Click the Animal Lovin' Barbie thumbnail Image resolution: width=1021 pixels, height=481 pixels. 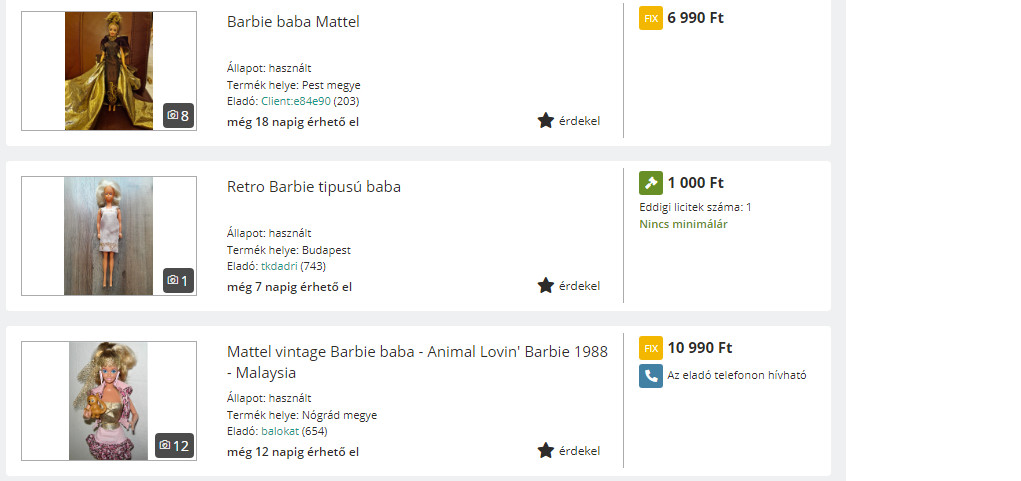108,400
